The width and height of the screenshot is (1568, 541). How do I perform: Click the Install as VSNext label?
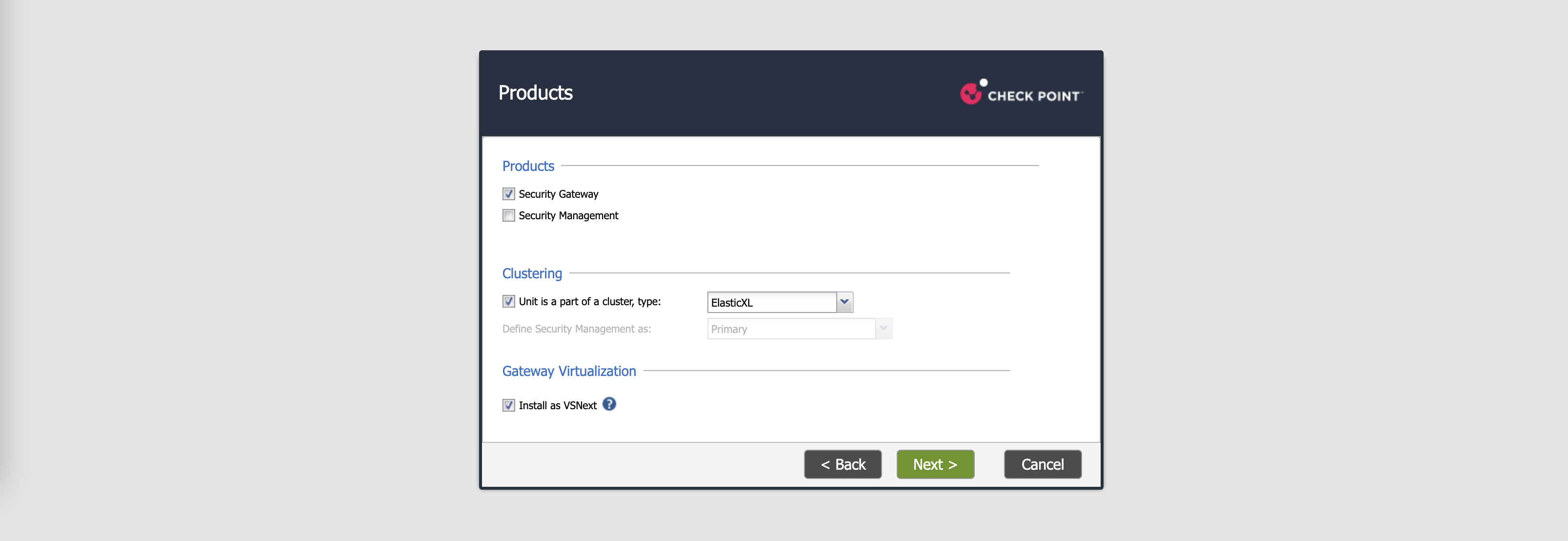(557, 406)
